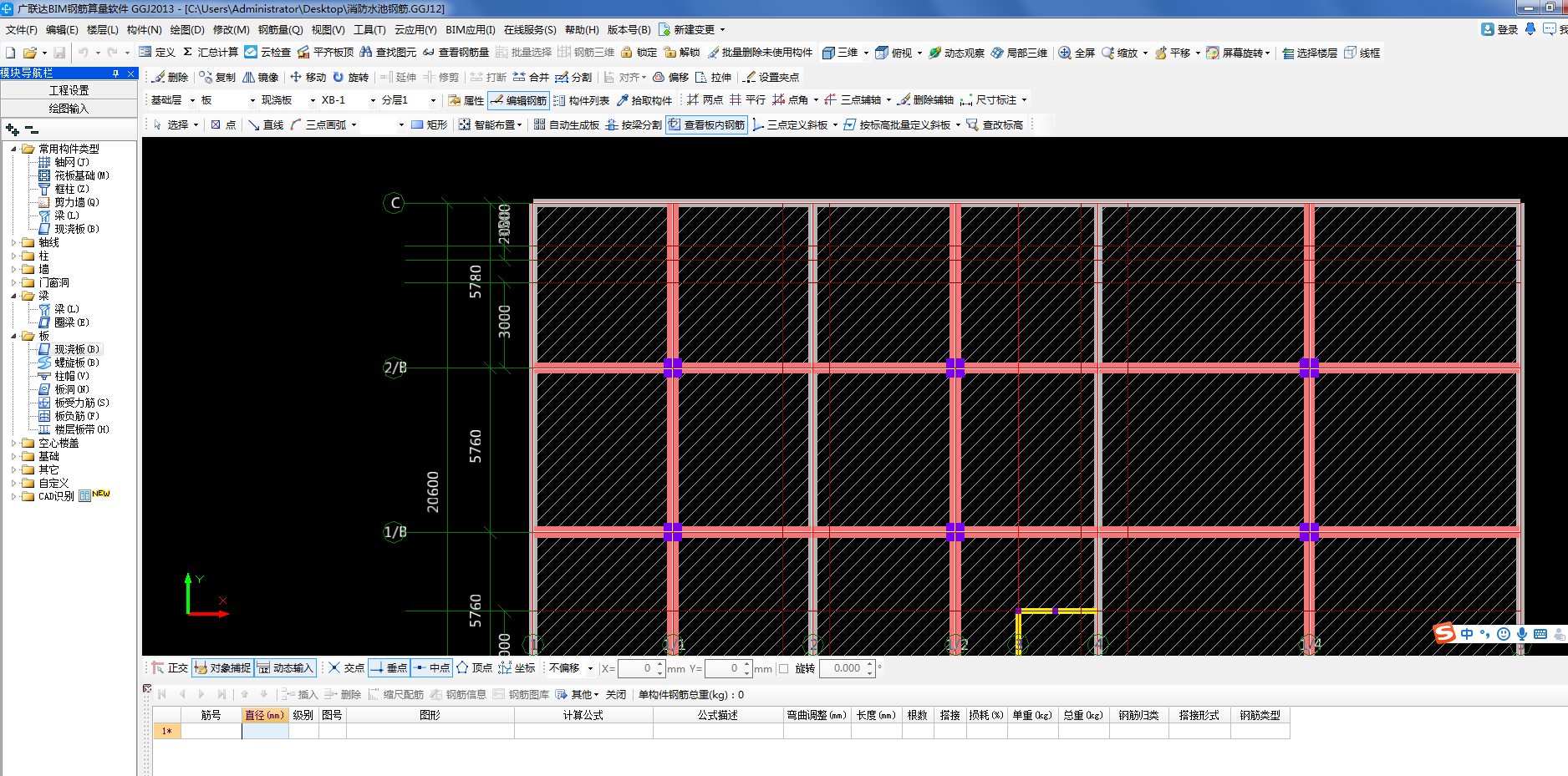Click the 分割 split tool
1568x776 pixels.
pos(573,77)
